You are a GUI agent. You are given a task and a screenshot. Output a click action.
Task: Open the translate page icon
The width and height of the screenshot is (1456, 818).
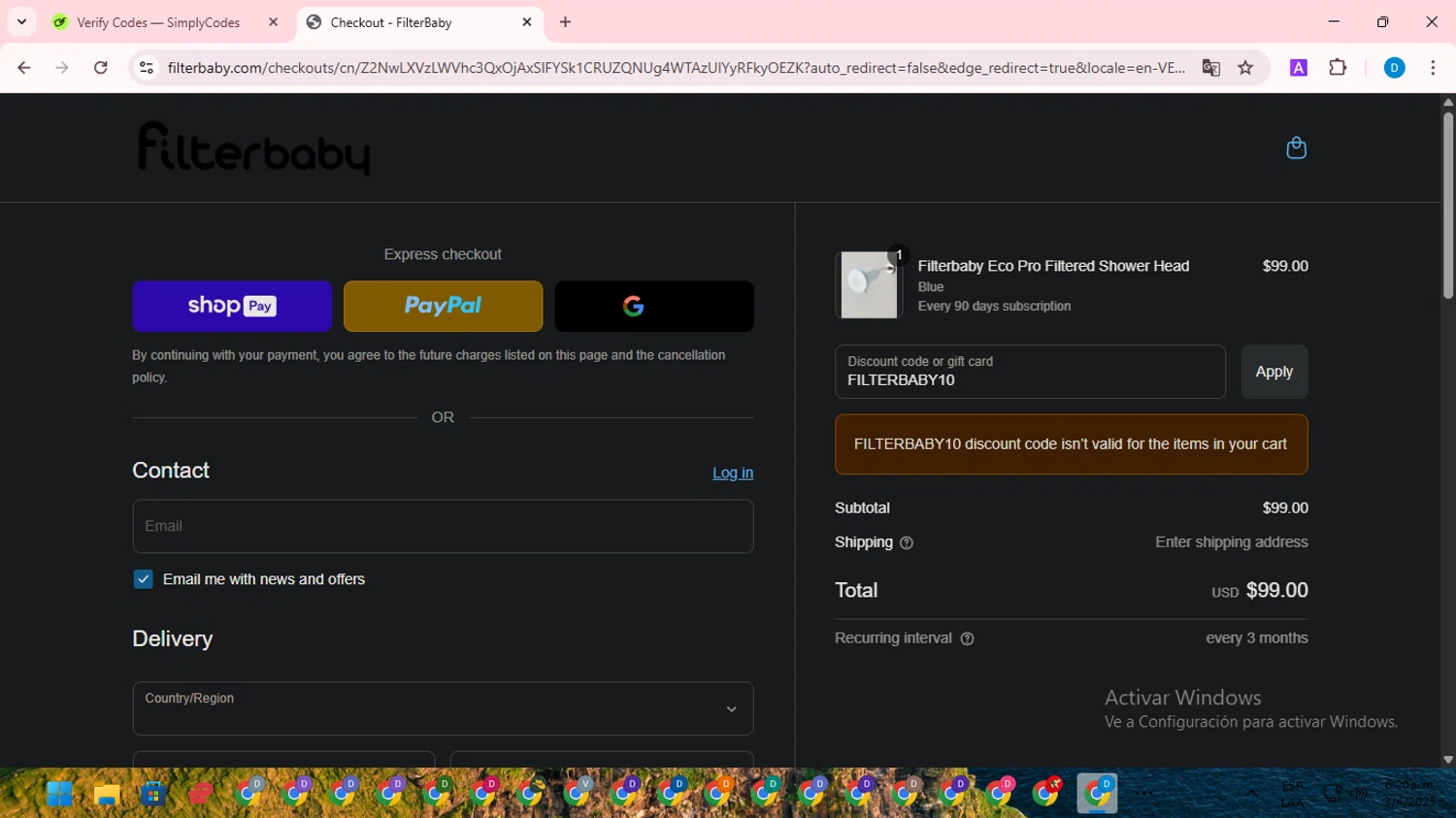point(1210,68)
